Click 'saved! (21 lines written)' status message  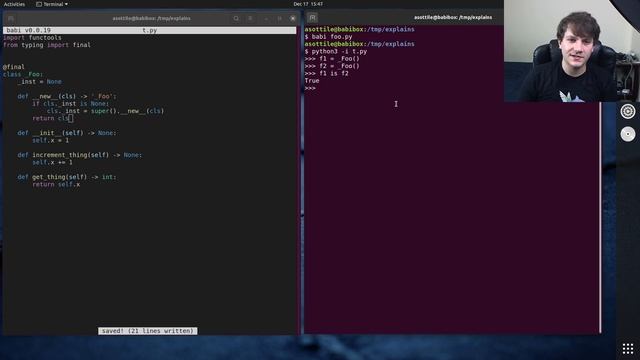(148, 331)
